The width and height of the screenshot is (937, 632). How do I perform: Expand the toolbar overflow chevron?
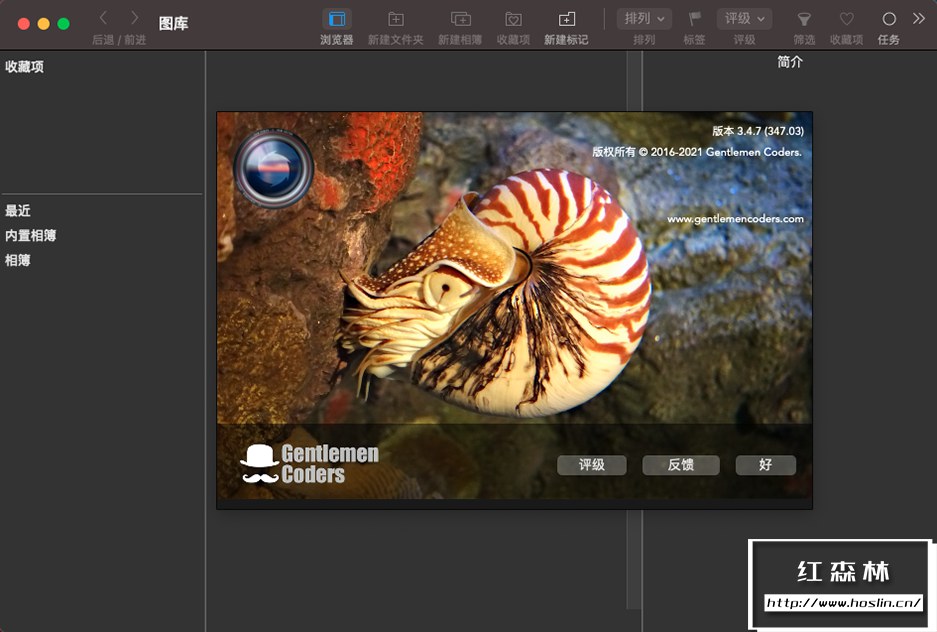coord(920,18)
